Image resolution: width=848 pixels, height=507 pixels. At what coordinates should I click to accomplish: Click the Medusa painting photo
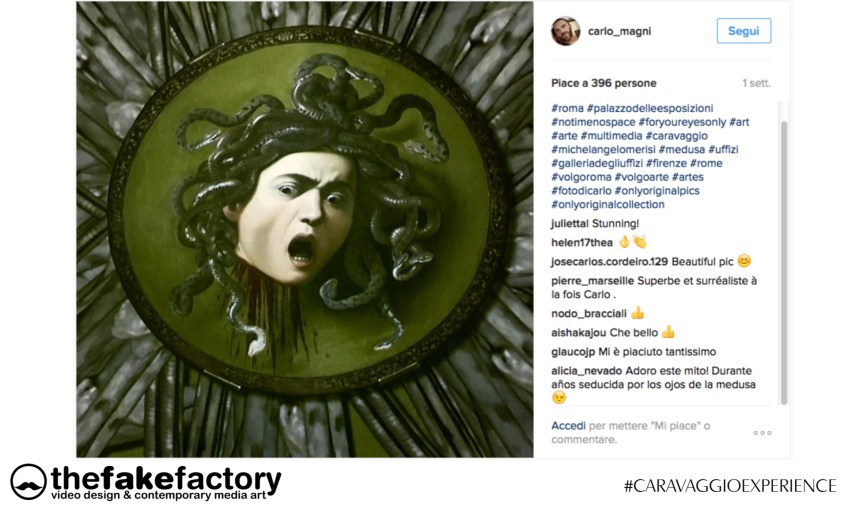tap(304, 229)
